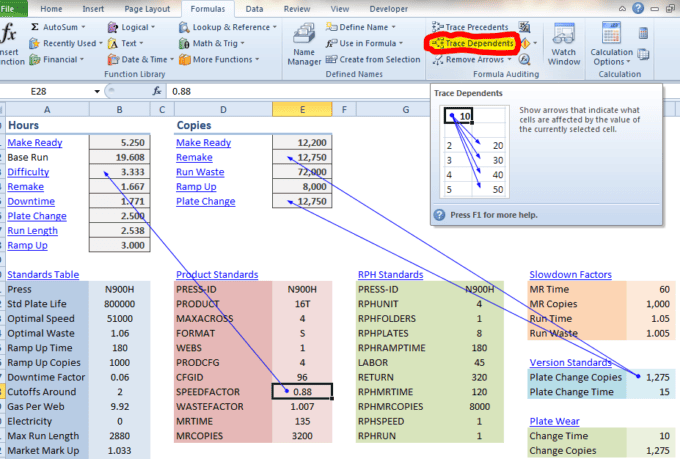Expand the Name Box dropdown arrow
Image resolution: width=680 pixels, height=459 pixels.
97,92
